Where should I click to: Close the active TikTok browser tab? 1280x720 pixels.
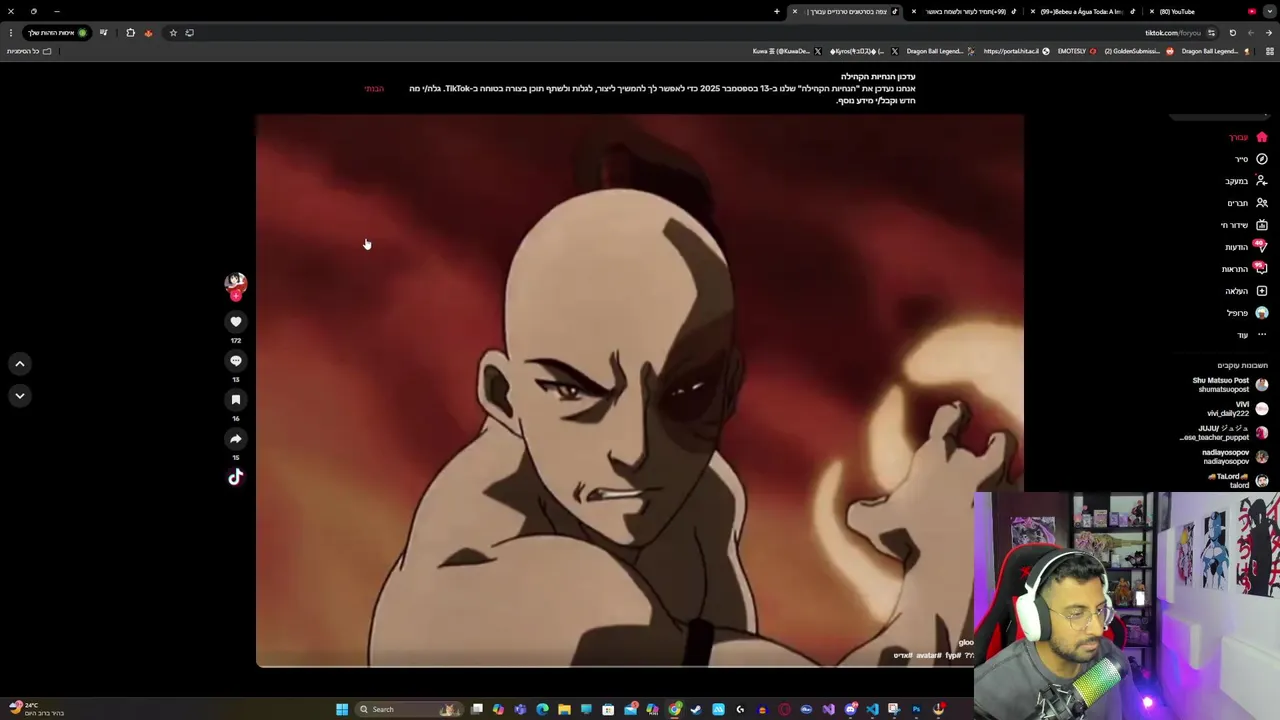coord(795,11)
